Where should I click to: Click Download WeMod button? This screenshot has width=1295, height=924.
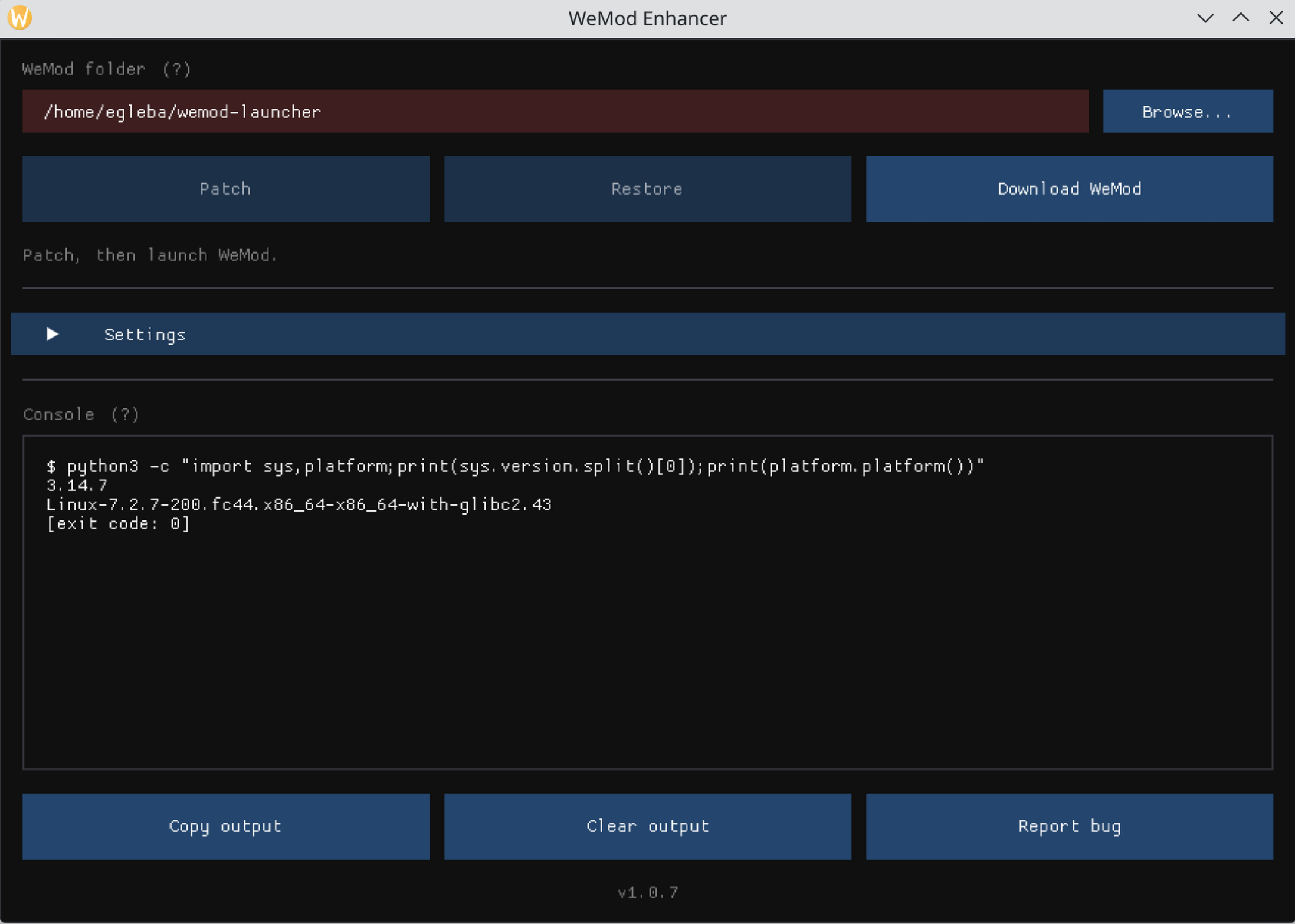tap(1069, 189)
